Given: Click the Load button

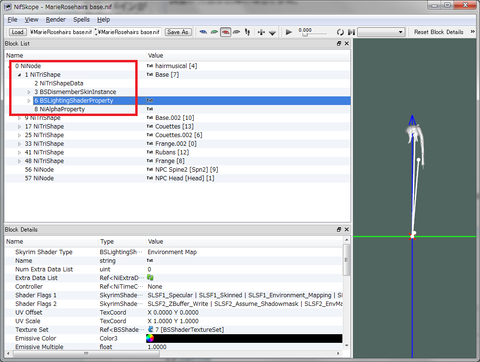Looking at the screenshot, I should 17,32.
